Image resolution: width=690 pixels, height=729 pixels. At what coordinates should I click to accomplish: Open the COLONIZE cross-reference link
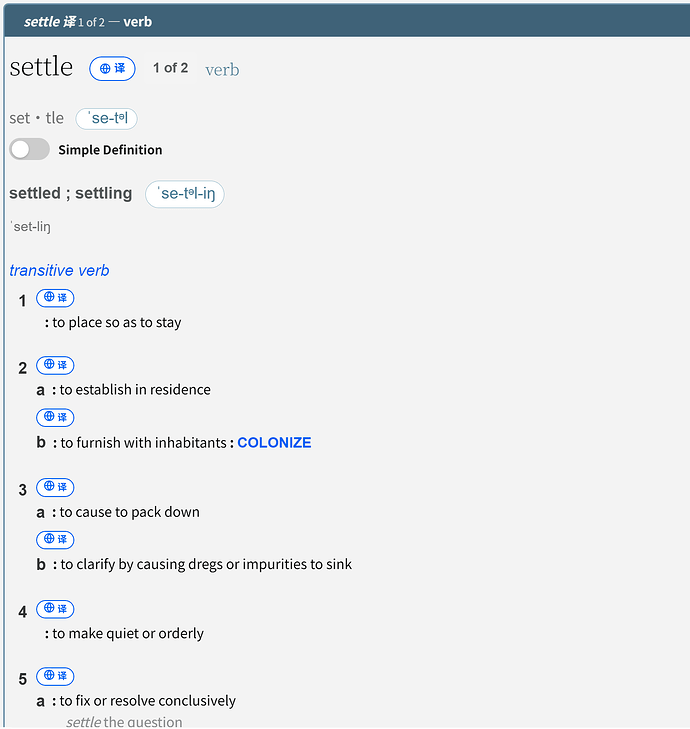(274, 443)
